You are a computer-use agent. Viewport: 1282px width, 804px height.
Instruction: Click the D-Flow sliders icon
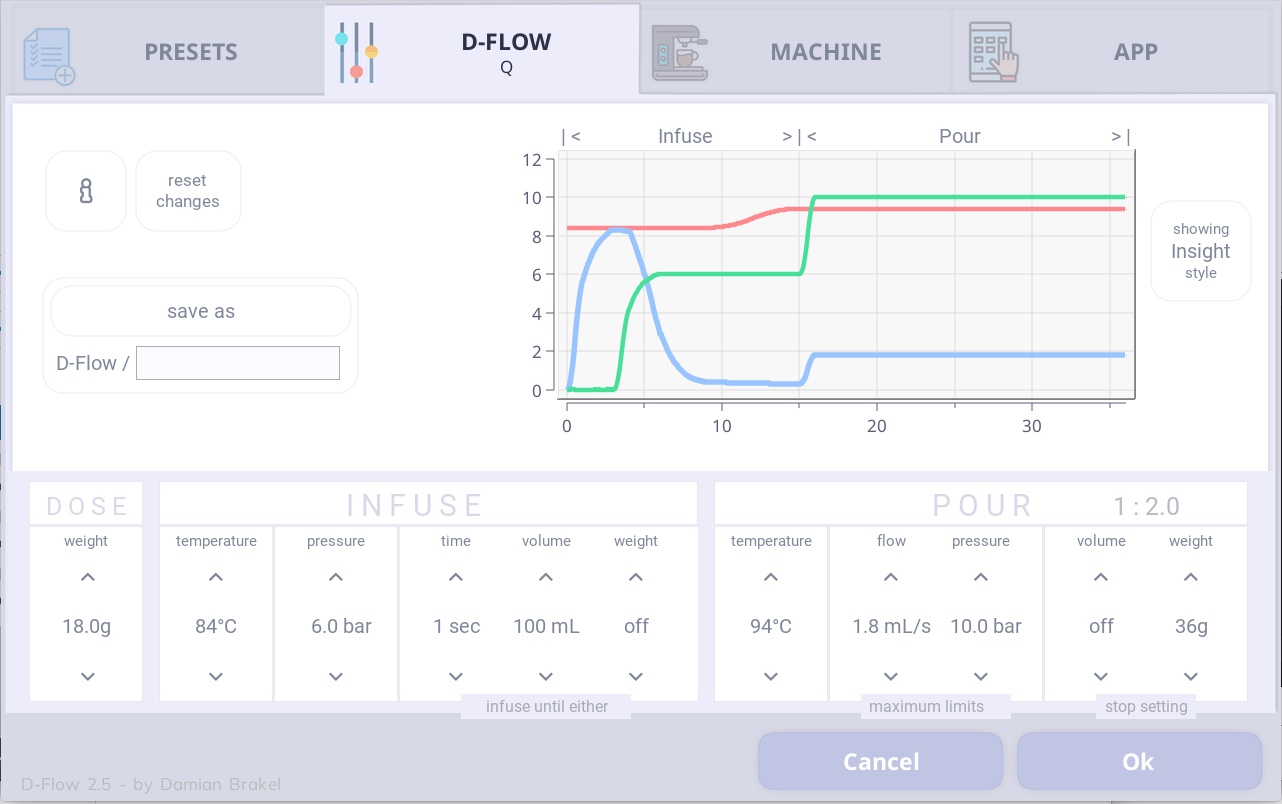coord(356,52)
